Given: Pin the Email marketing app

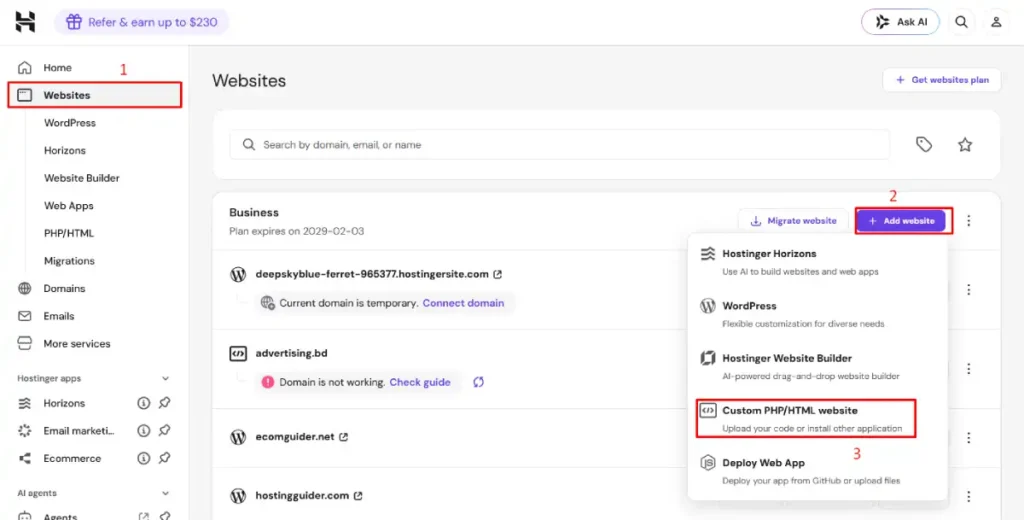Looking at the screenshot, I should click(165, 431).
